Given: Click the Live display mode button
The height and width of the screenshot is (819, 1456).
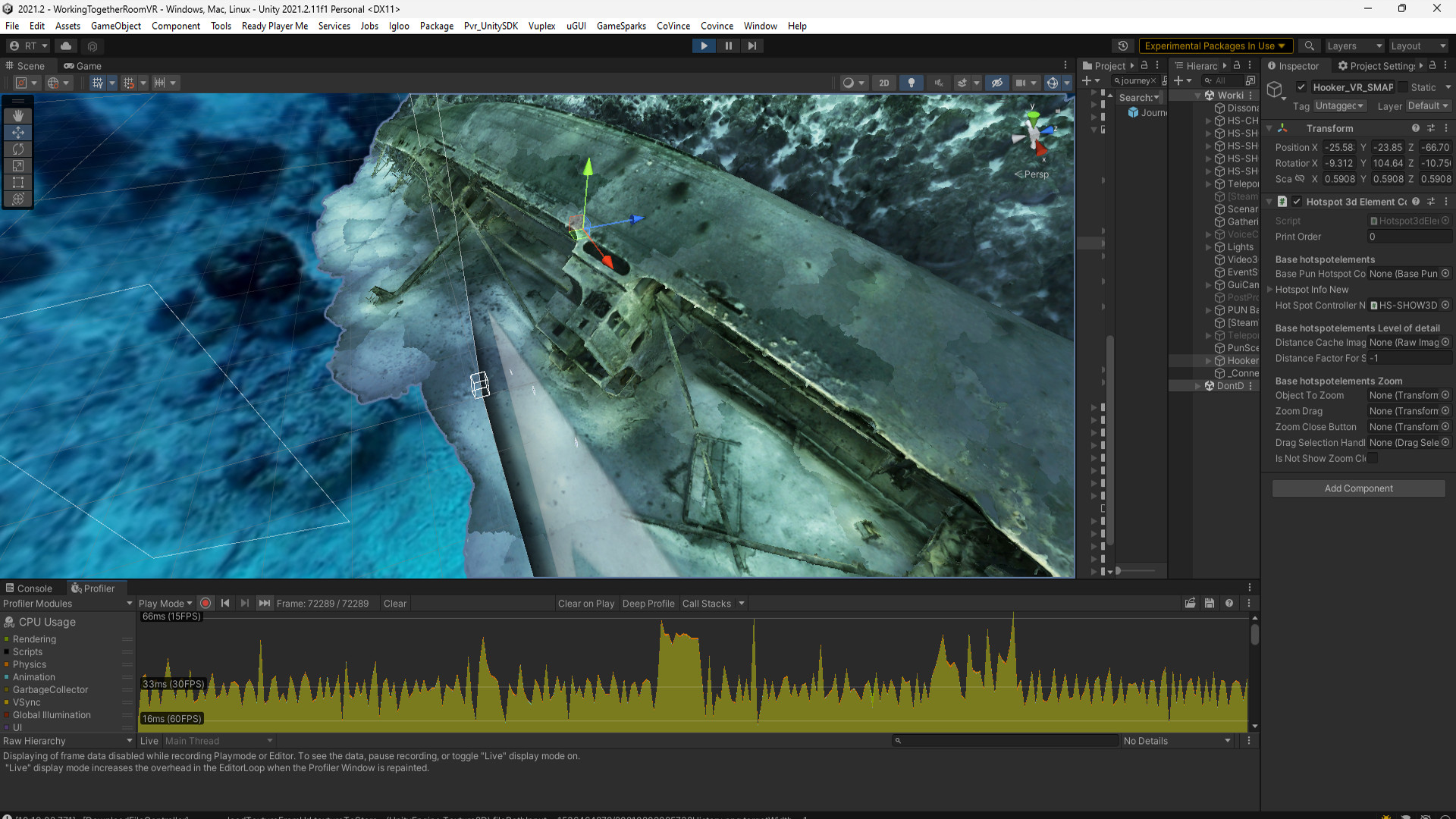Looking at the screenshot, I should [x=149, y=741].
